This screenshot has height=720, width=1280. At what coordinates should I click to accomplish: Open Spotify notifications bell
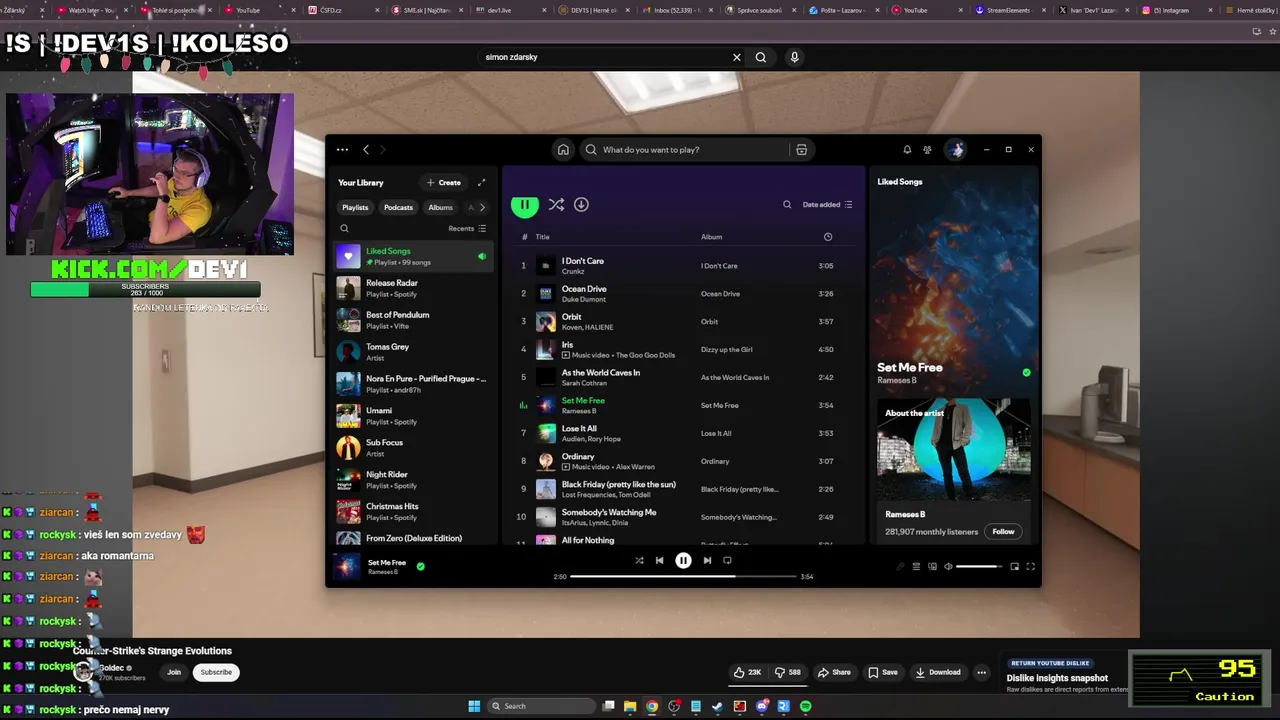[907, 150]
